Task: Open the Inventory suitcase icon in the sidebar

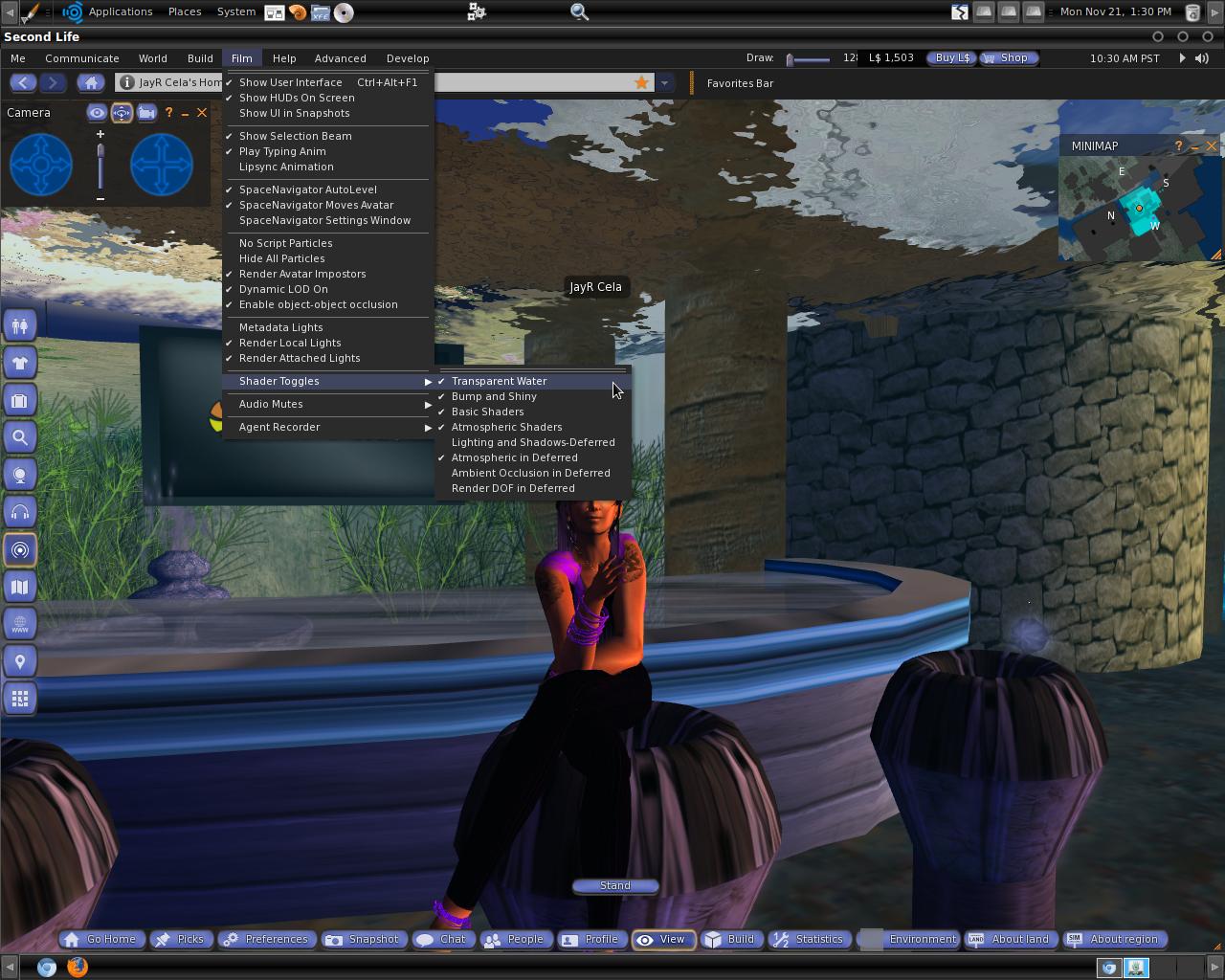Action: click(19, 400)
